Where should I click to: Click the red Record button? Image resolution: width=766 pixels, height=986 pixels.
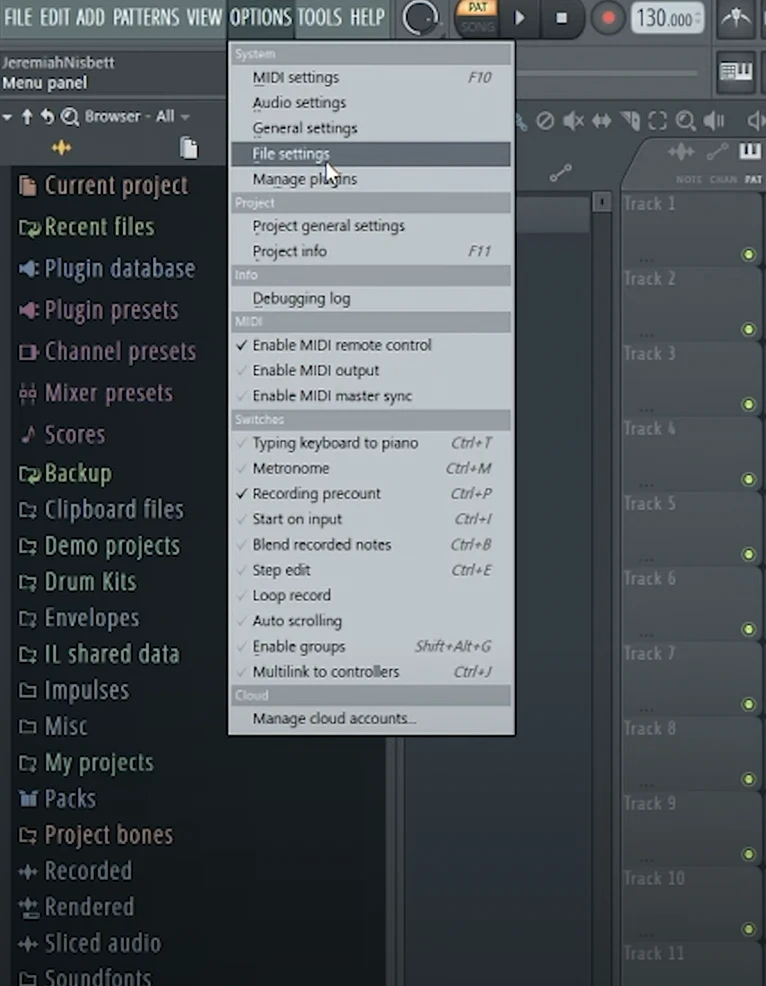(607, 18)
